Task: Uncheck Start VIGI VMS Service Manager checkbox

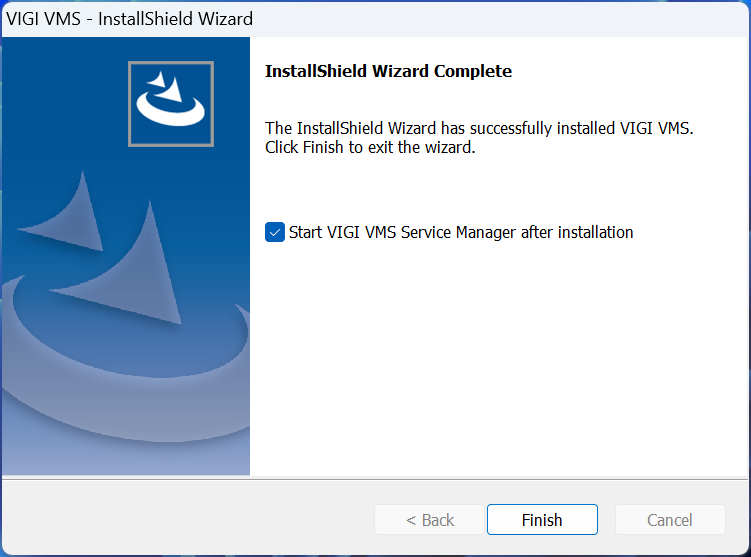Action: click(x=275, y=232)
